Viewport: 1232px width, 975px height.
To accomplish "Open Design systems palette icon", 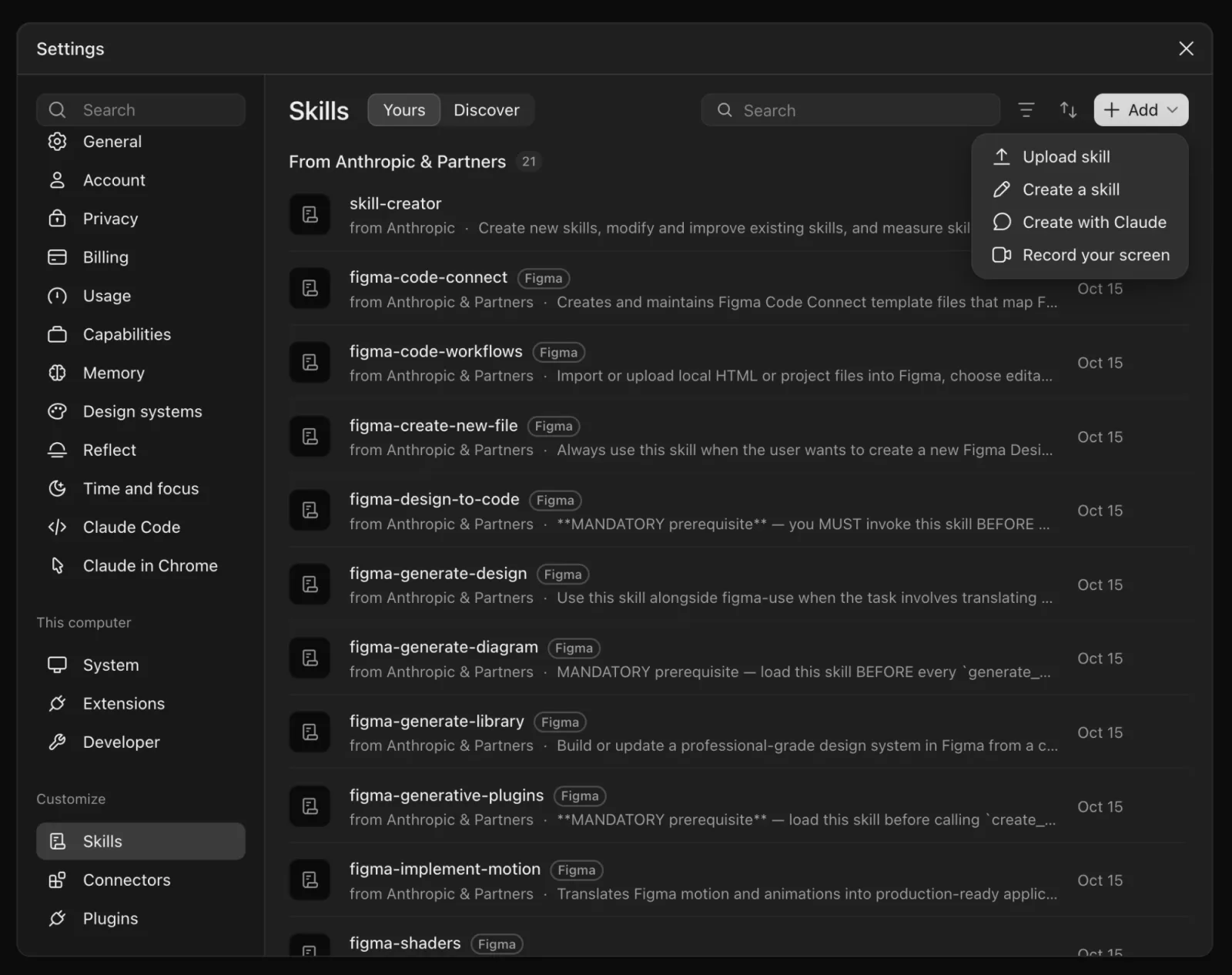I will pyautogui.click(x=58, y=411).
